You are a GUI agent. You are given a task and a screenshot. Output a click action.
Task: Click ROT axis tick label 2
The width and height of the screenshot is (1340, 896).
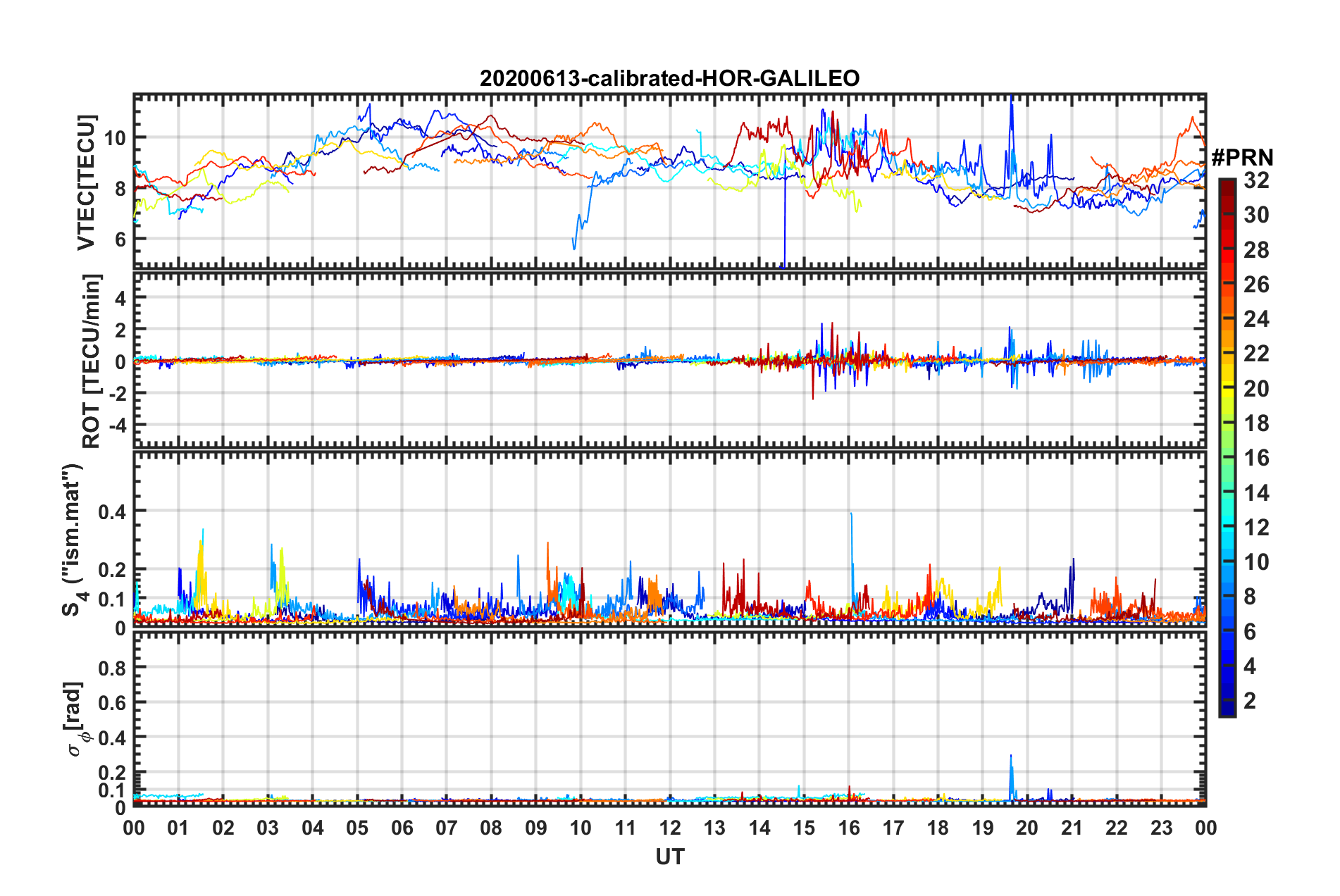(120, 330)
